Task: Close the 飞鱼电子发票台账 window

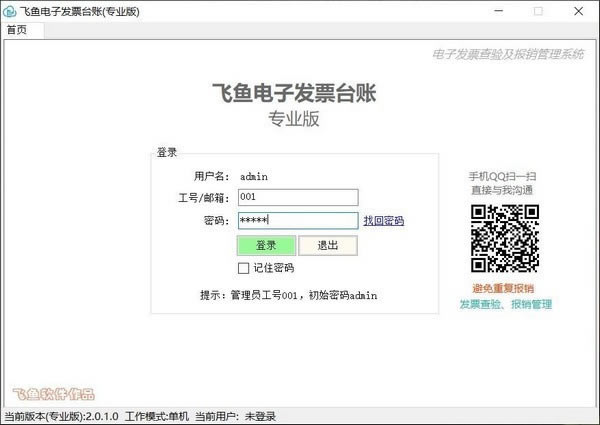Action: click(582, 11)
